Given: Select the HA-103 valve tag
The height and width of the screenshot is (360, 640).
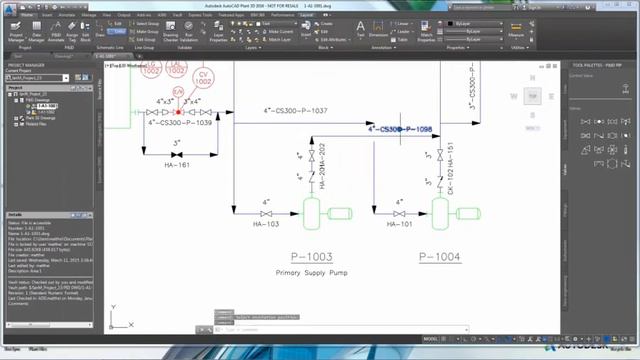Looking at the screenshot, I should 266,224.
